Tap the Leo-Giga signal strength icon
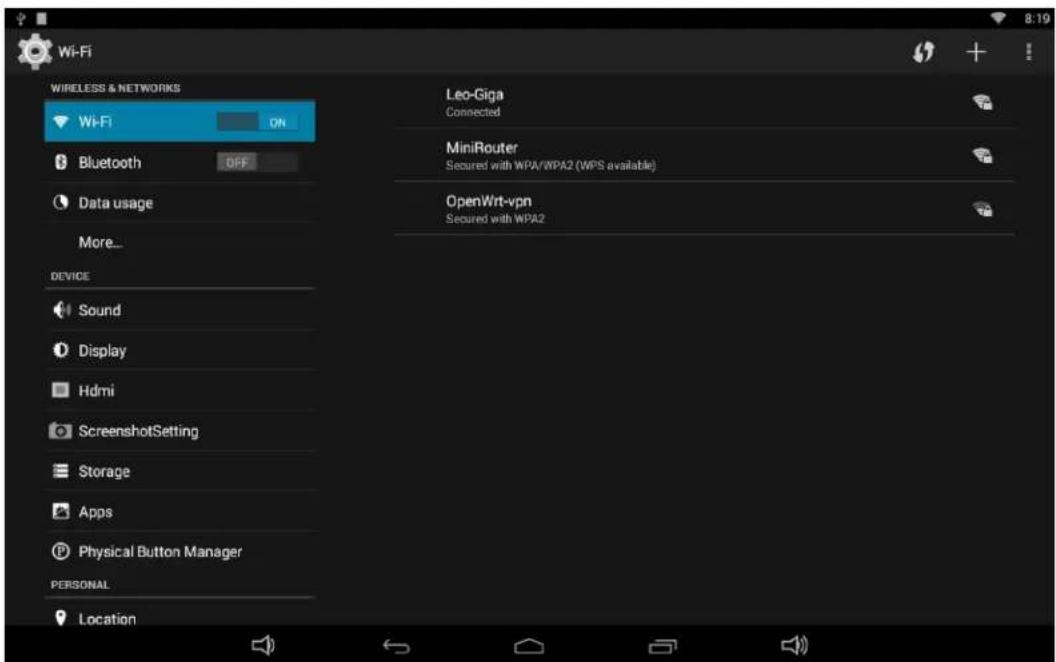 click(x=983, y=102)
